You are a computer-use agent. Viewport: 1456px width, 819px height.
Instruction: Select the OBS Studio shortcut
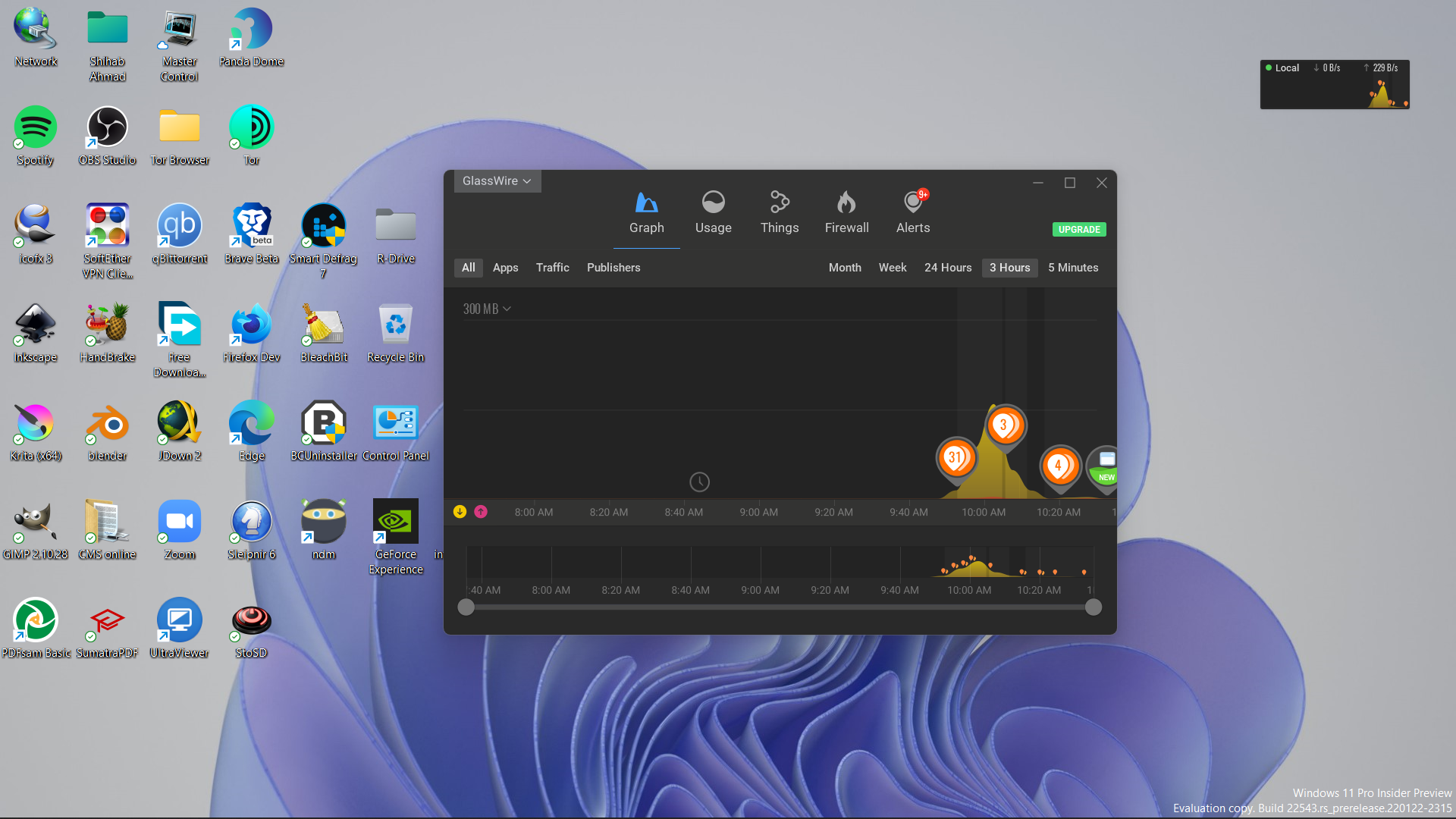[x=108, y=135]
